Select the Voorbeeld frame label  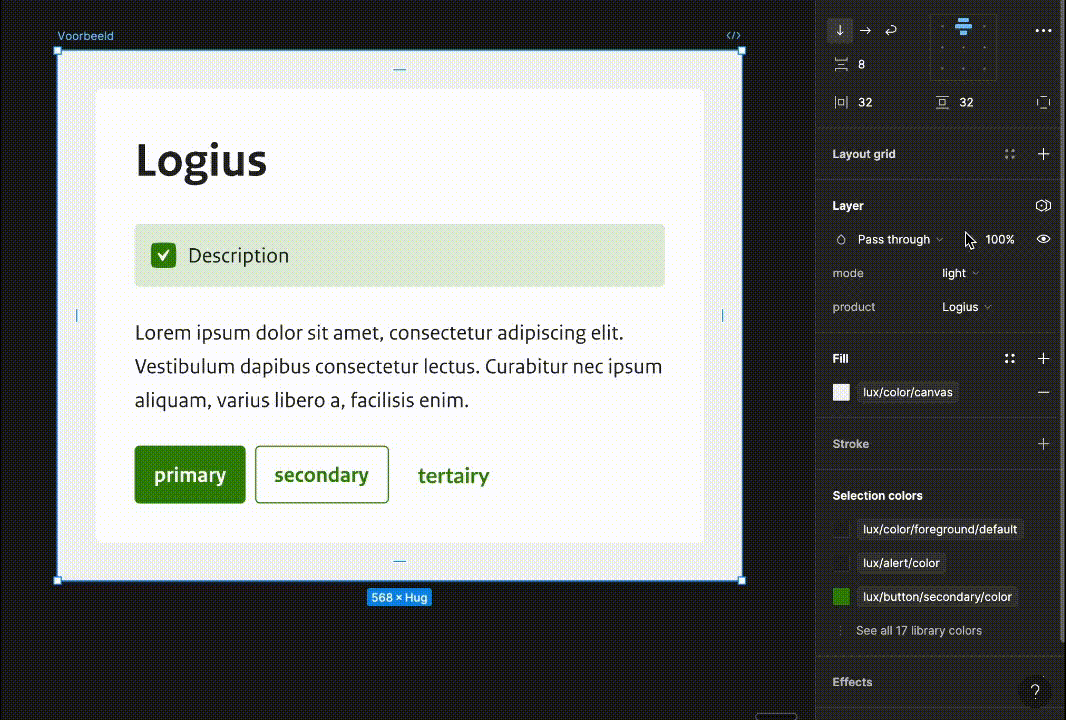point(86,36)
